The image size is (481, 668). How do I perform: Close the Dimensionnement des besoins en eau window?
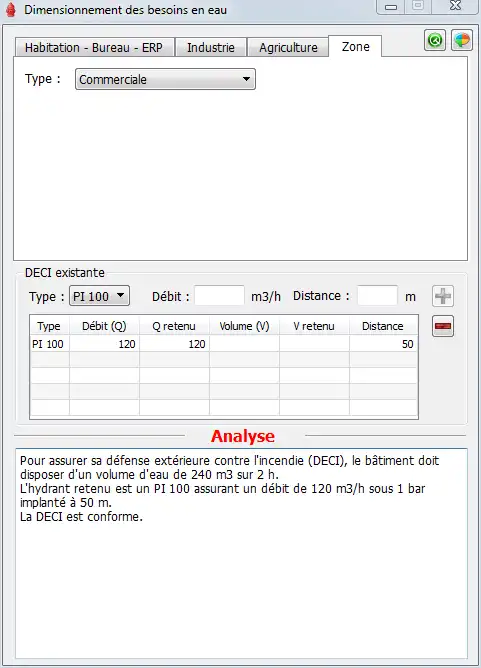[455, 6]
